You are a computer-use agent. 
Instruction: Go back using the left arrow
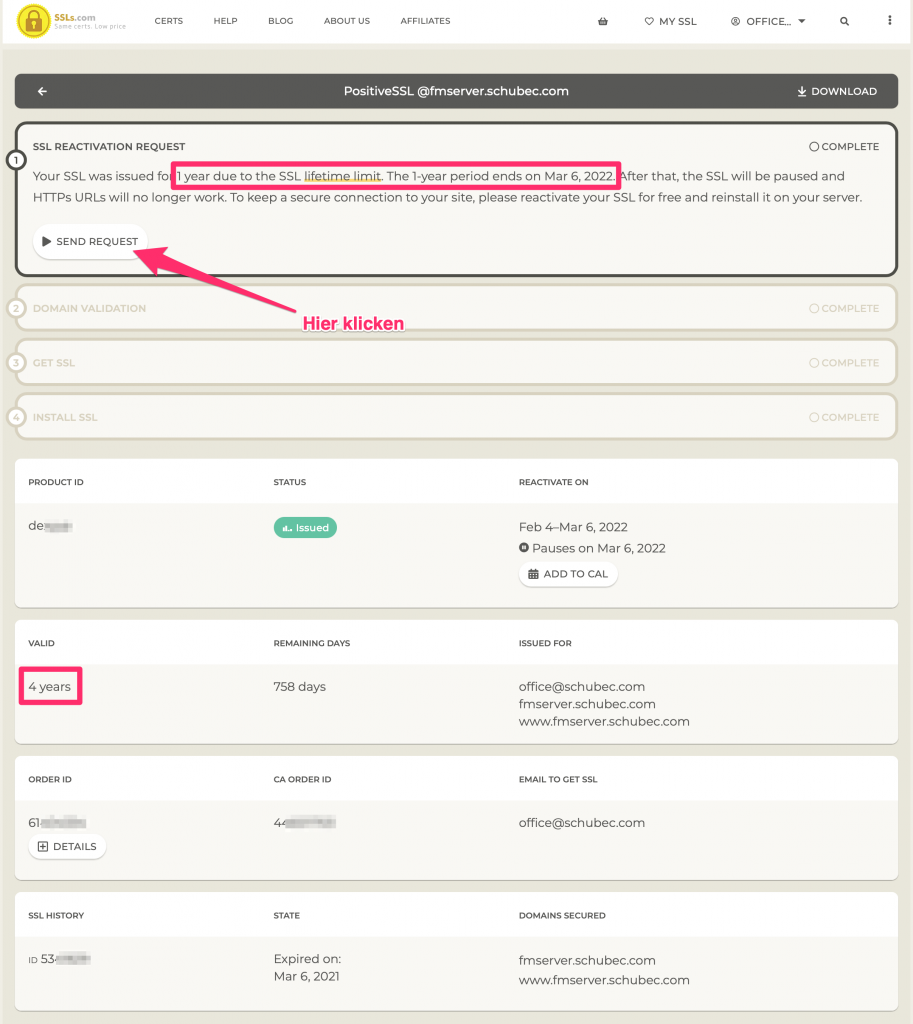[x=42, y=91]
